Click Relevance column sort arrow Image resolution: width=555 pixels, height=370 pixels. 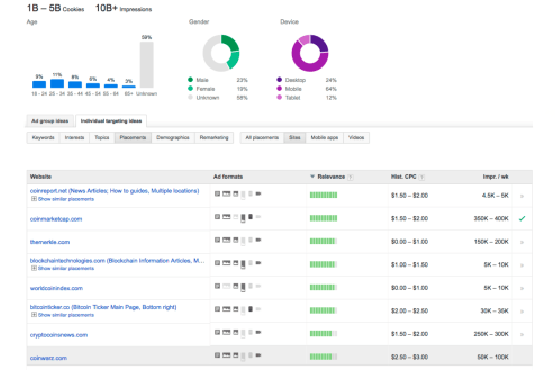pos(312,176)
